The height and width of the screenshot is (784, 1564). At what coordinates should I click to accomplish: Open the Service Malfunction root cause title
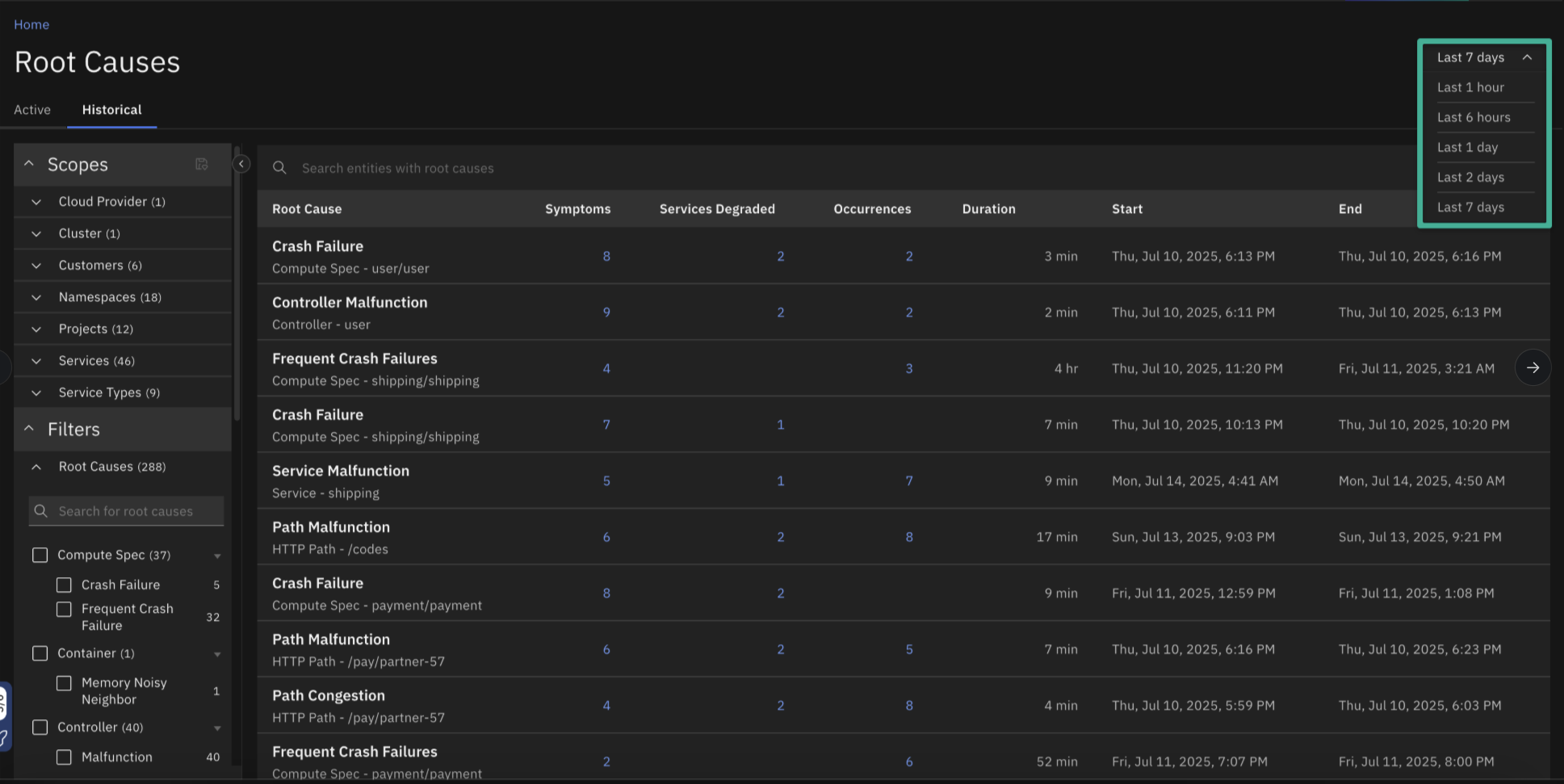coord(341,471)
